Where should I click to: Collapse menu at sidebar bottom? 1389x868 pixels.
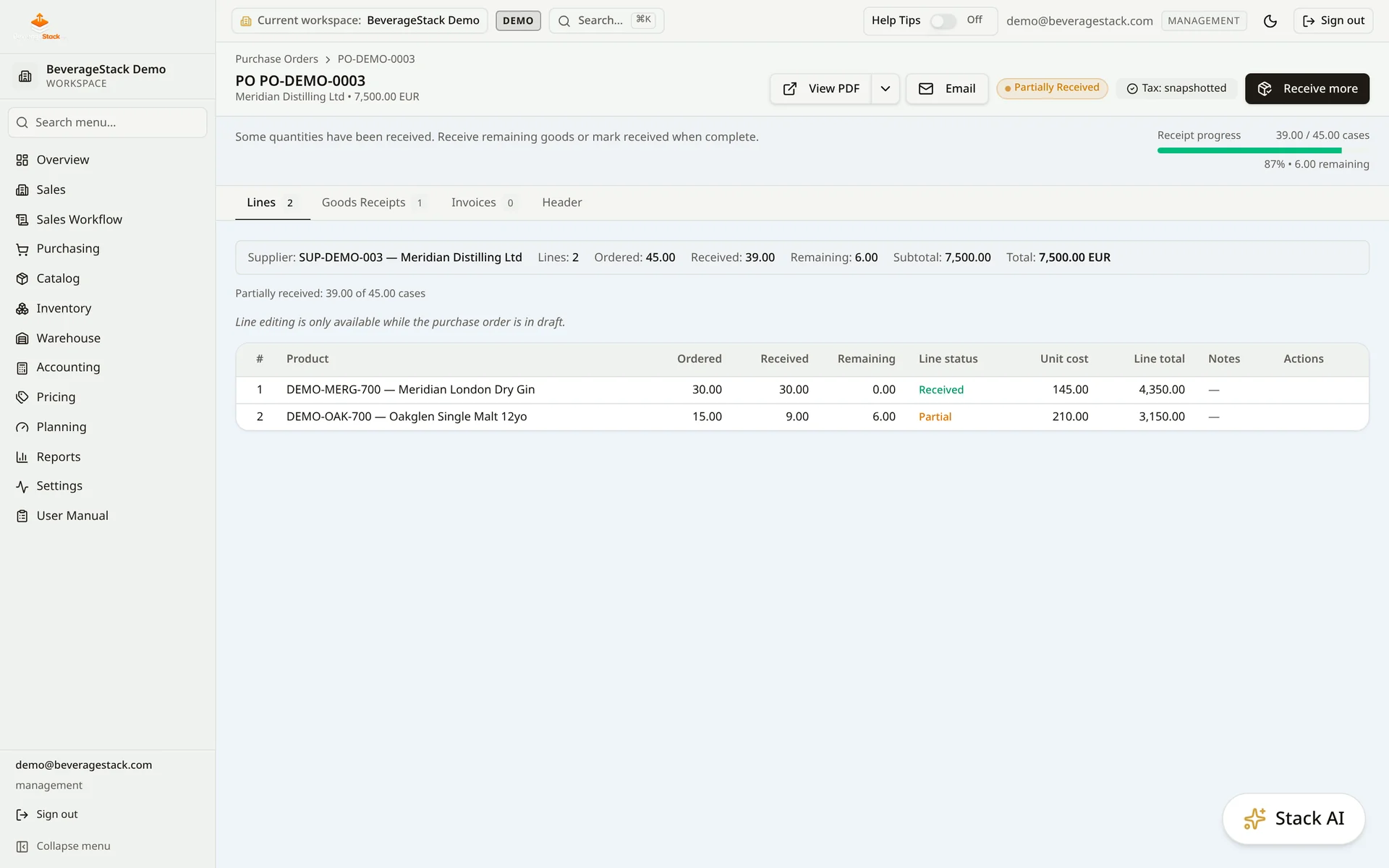64,846
